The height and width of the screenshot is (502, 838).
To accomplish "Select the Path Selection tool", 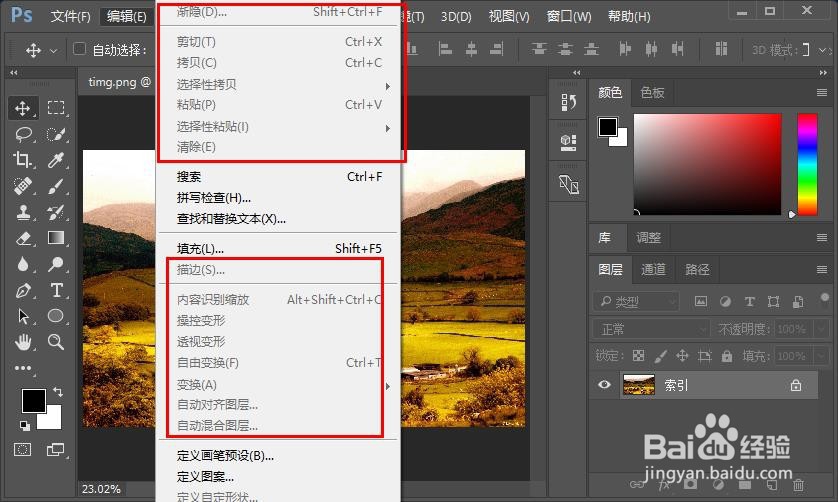I will click(x=22, y=316).
